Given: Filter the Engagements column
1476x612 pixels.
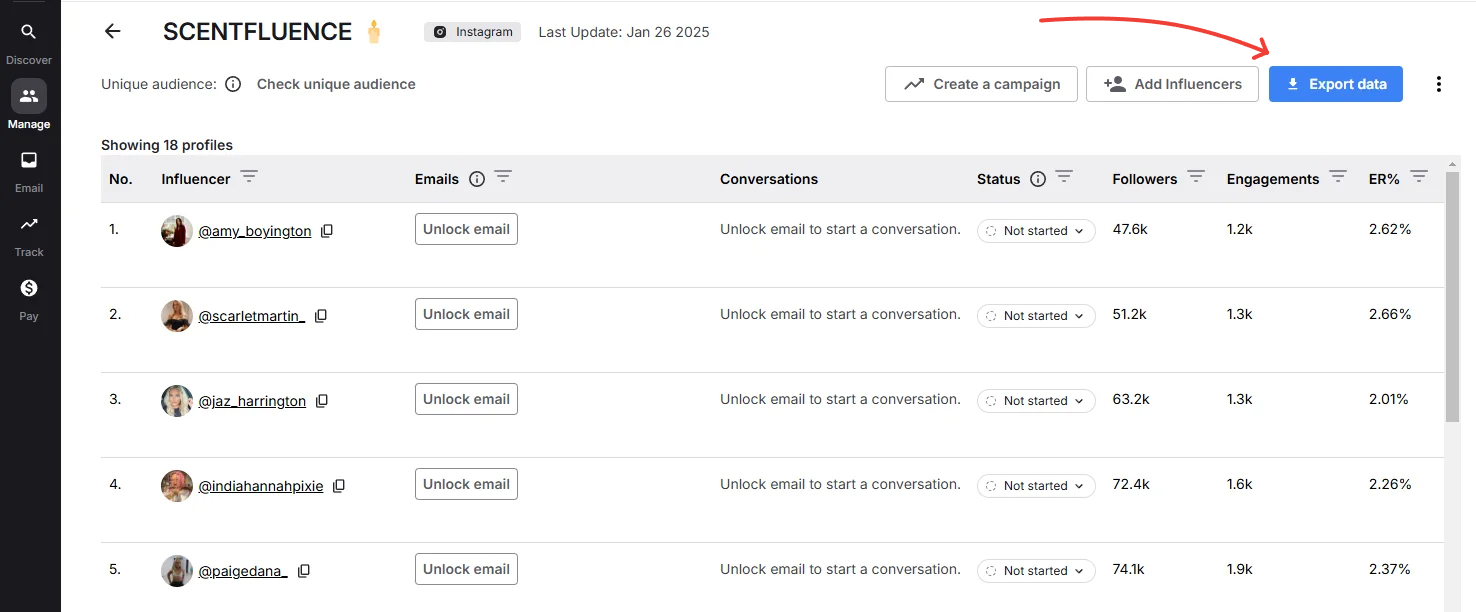Looking at the screenshot, I should point(1338,177).
